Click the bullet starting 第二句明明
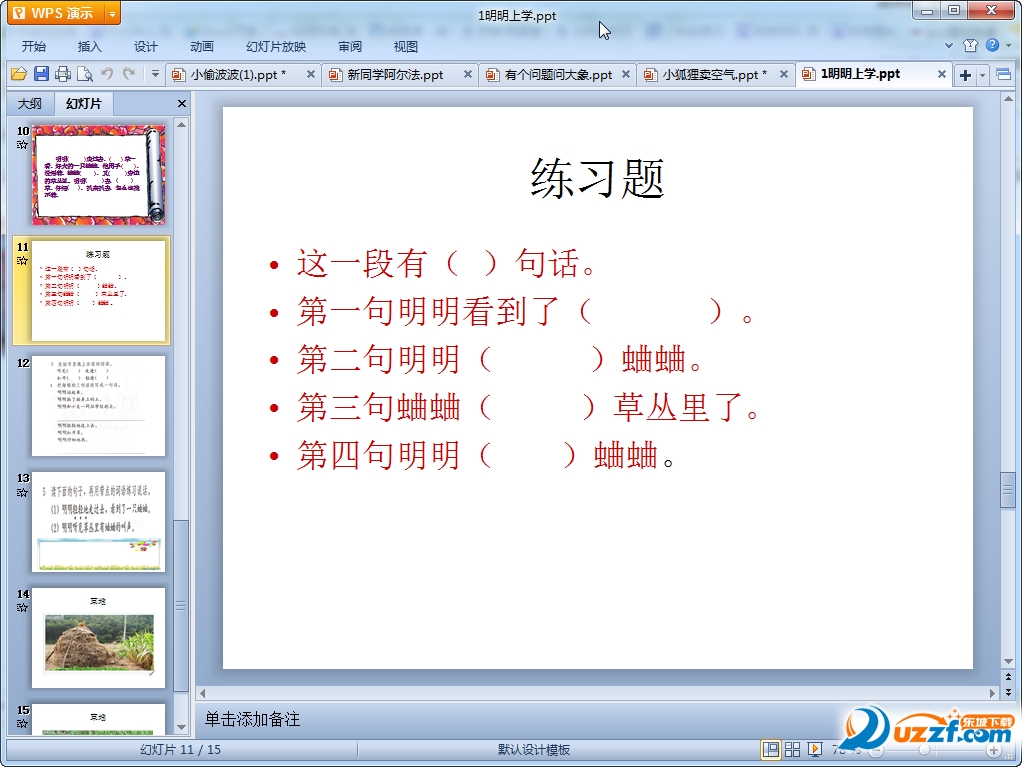Screen dimensions: 1022x767 click(x=499, y=359)
